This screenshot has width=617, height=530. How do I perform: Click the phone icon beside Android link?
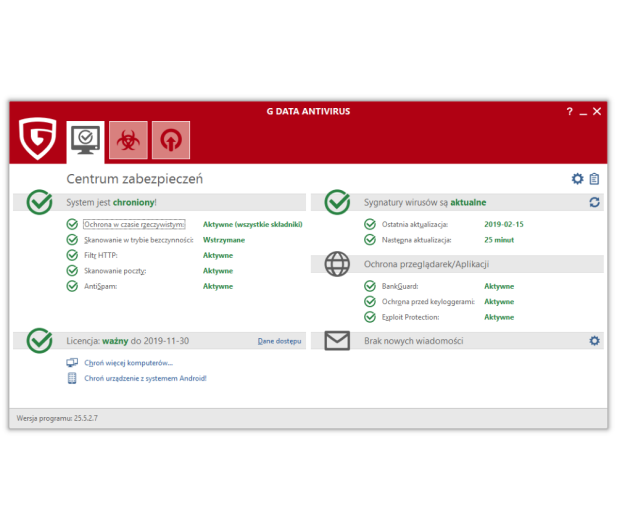point(72,378)
